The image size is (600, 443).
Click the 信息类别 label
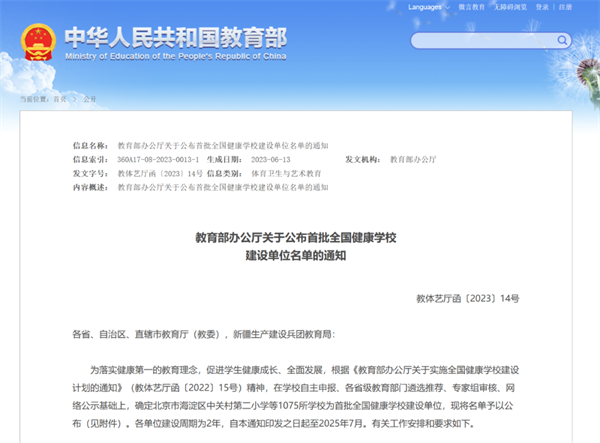tap(224, 174)
